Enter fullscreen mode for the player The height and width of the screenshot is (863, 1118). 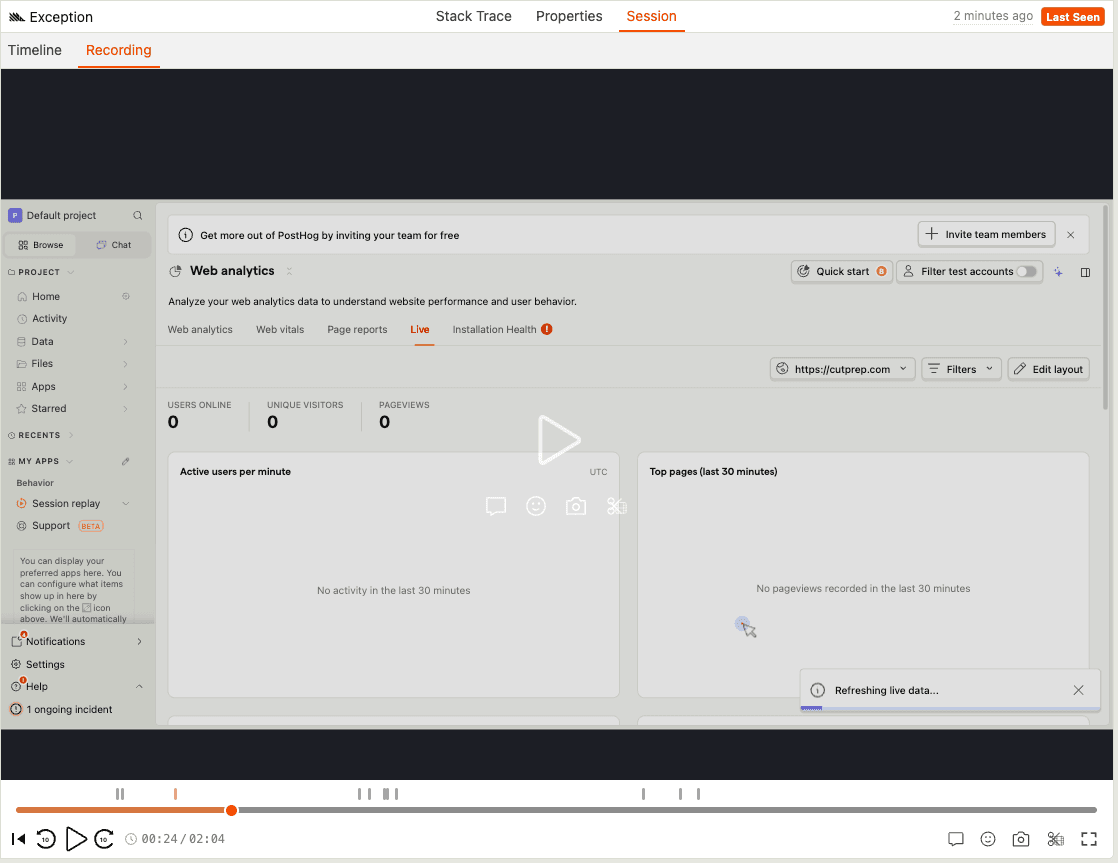tap(1089, 839)
